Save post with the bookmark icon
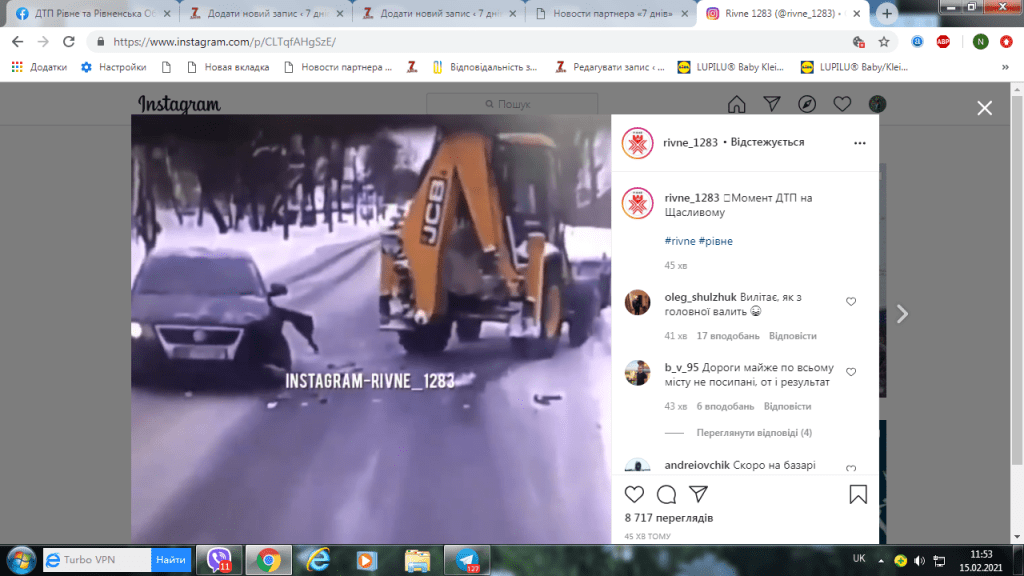 [858, 494]
